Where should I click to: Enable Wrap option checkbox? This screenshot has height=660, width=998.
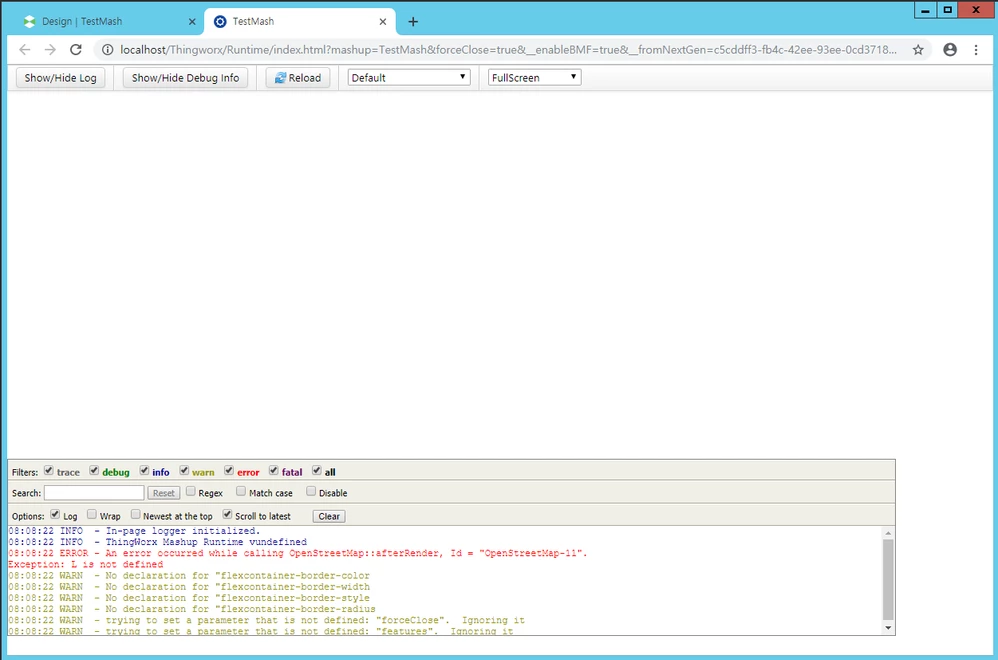[x=92, y=514]
